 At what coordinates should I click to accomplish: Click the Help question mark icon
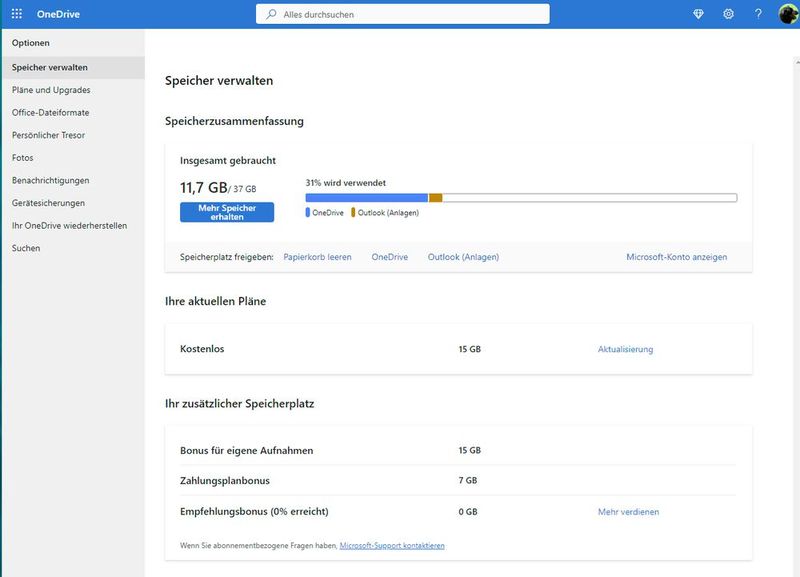[757, 14]
